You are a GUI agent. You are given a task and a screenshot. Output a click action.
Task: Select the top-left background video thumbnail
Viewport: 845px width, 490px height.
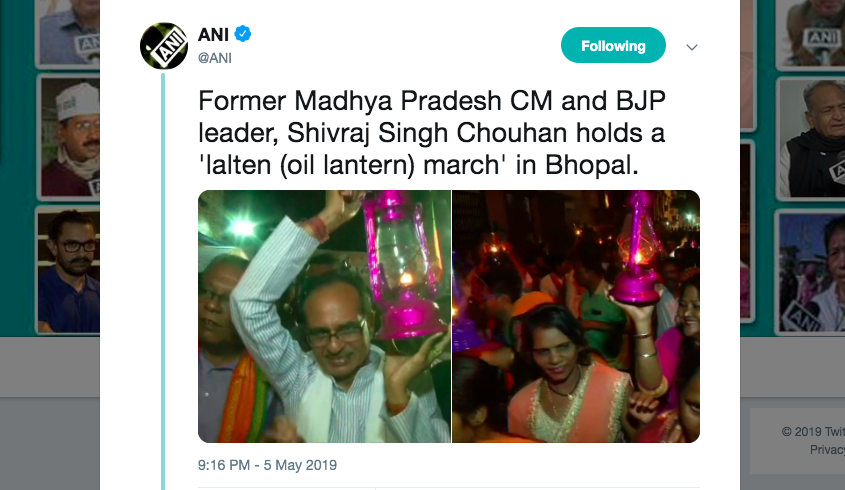(68, 30)
